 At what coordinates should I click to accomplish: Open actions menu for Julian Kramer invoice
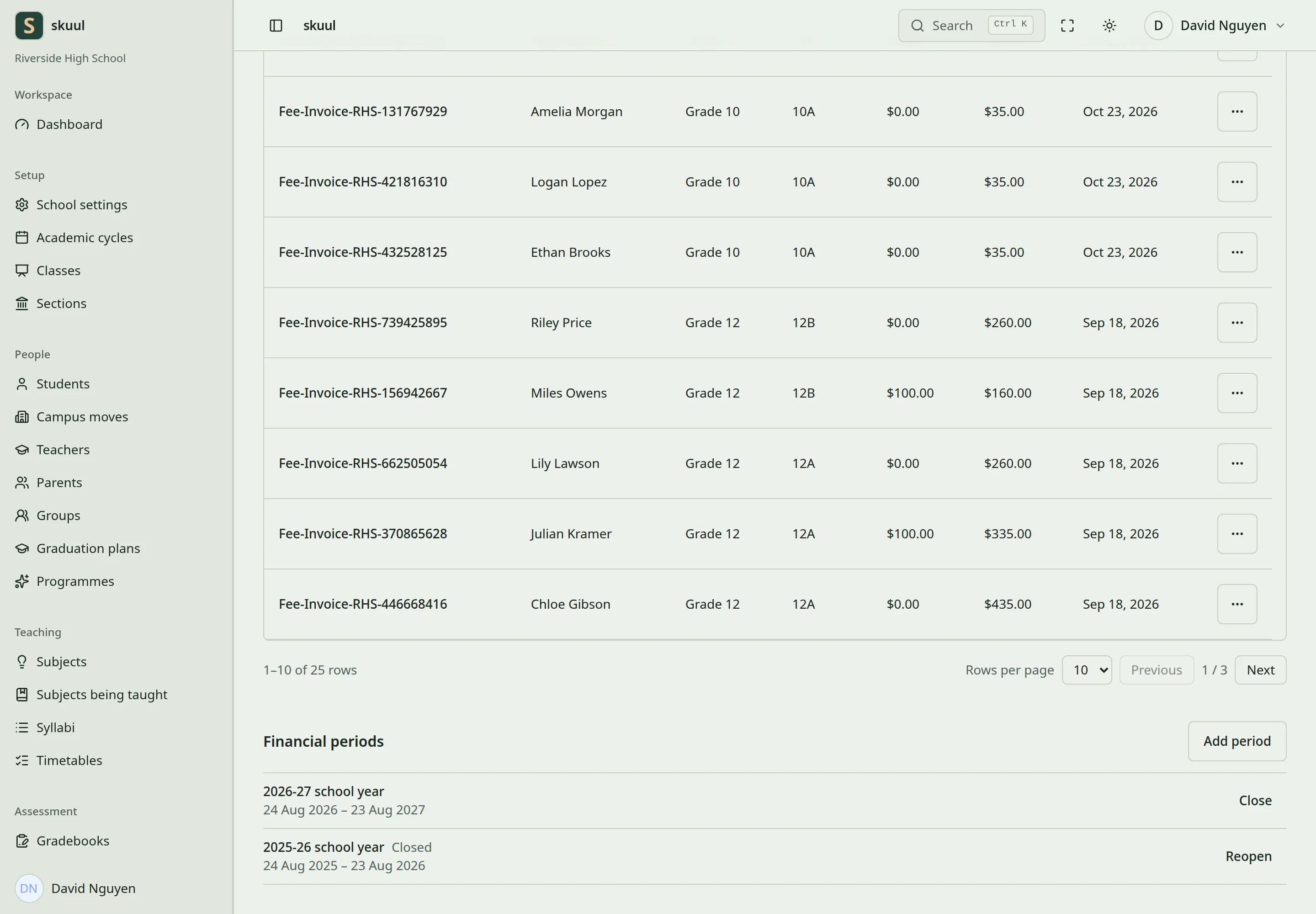pyautogui.click(x=1237, y=534)
